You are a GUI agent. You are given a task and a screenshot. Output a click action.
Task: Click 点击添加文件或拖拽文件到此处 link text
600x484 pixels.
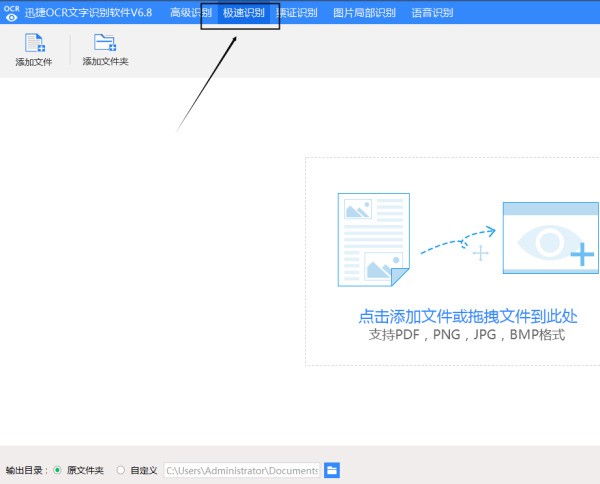coord(468,316)
